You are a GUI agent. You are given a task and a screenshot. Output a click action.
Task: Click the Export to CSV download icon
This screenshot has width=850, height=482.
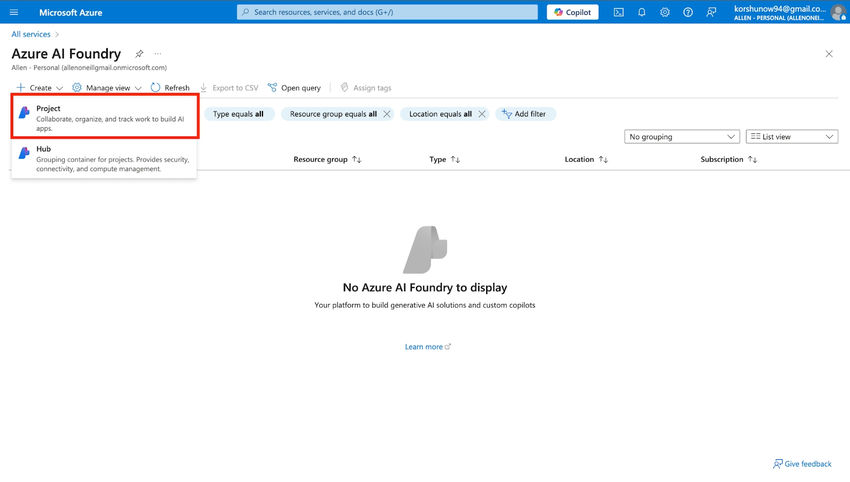[204, 87]
